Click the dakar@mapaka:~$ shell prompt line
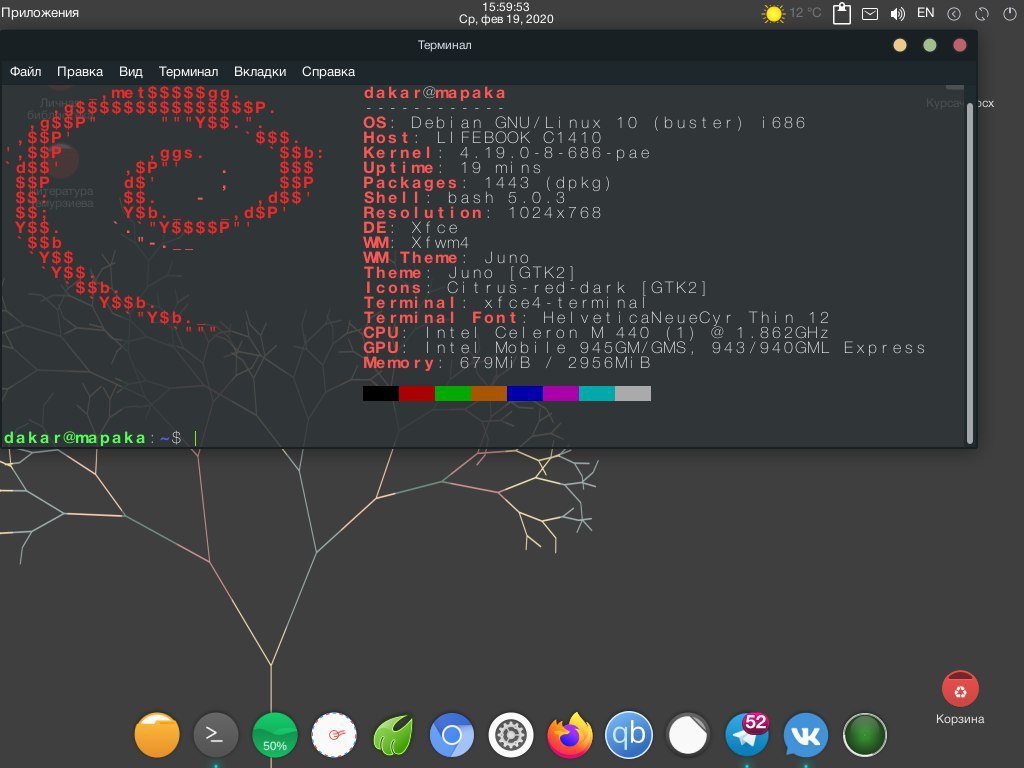This screenshot has width=1024, height=768. tap(93, 438)
